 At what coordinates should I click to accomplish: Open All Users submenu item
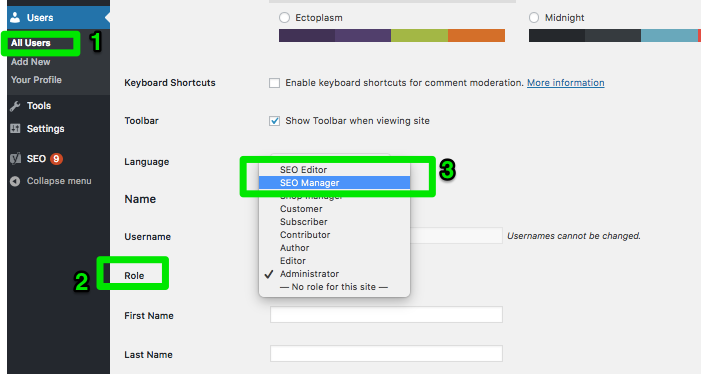pos(30,43)
